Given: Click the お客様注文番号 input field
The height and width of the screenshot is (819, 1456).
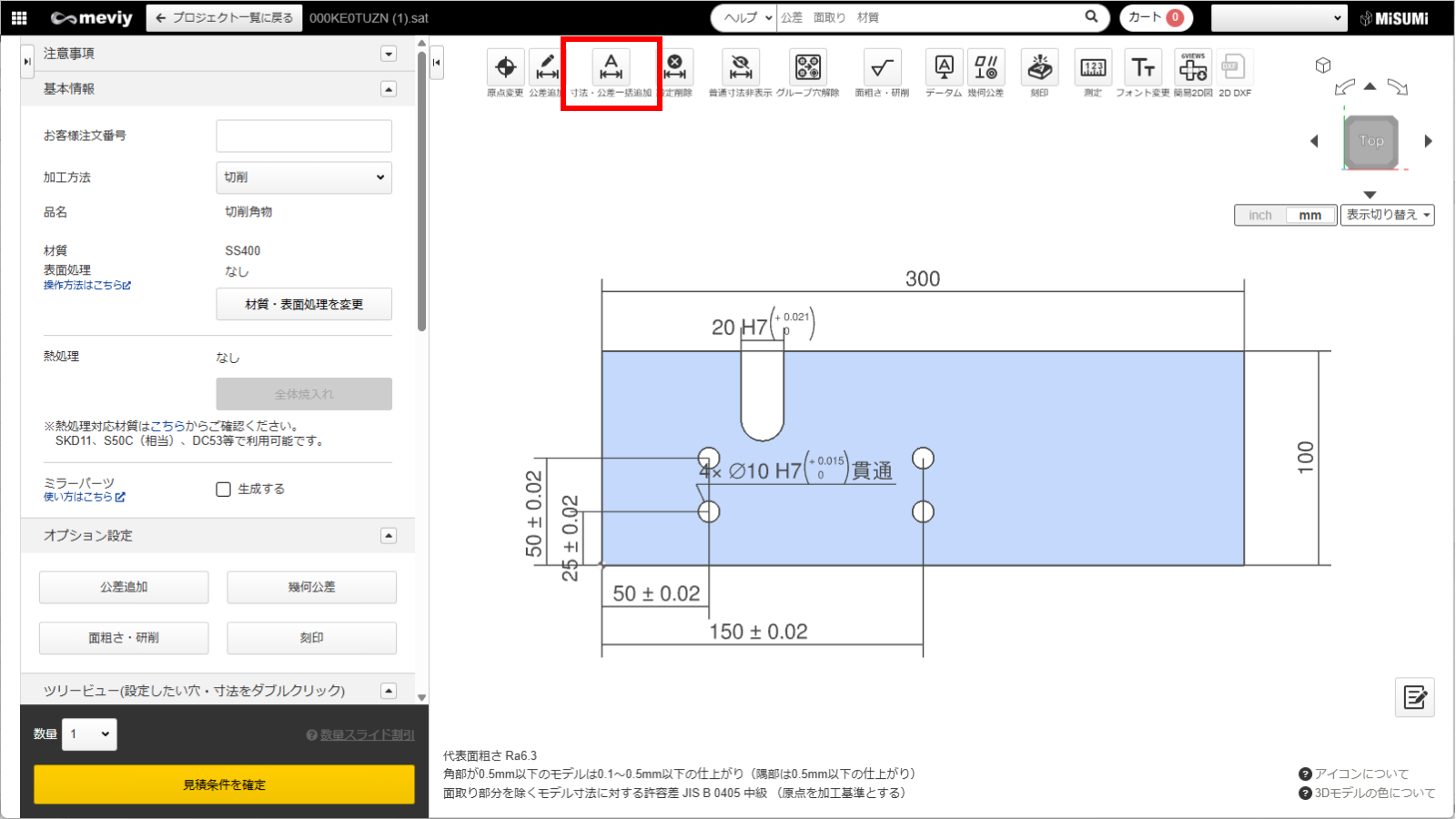Looking at the screenshot, I should (x=304, y=136).
